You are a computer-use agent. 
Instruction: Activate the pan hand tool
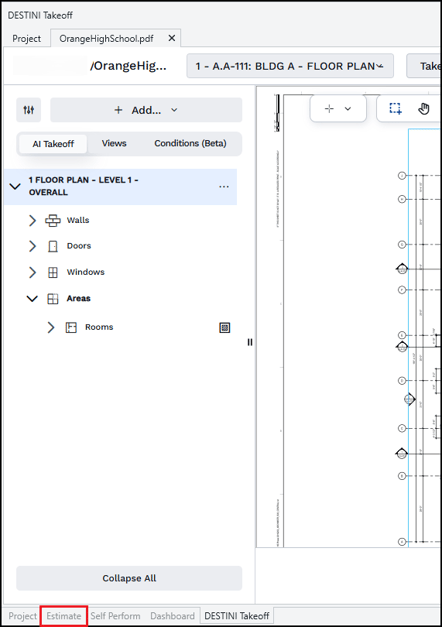coord(424,108)
